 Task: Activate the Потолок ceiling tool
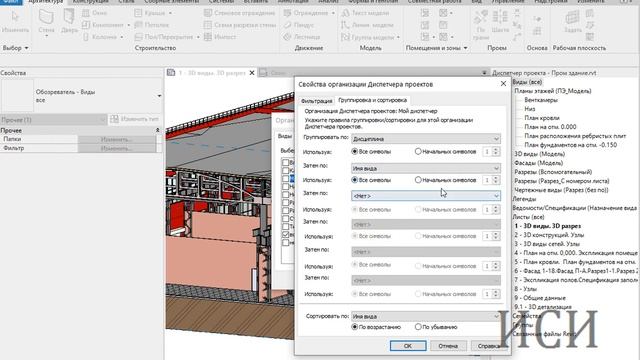click(152, 25)
